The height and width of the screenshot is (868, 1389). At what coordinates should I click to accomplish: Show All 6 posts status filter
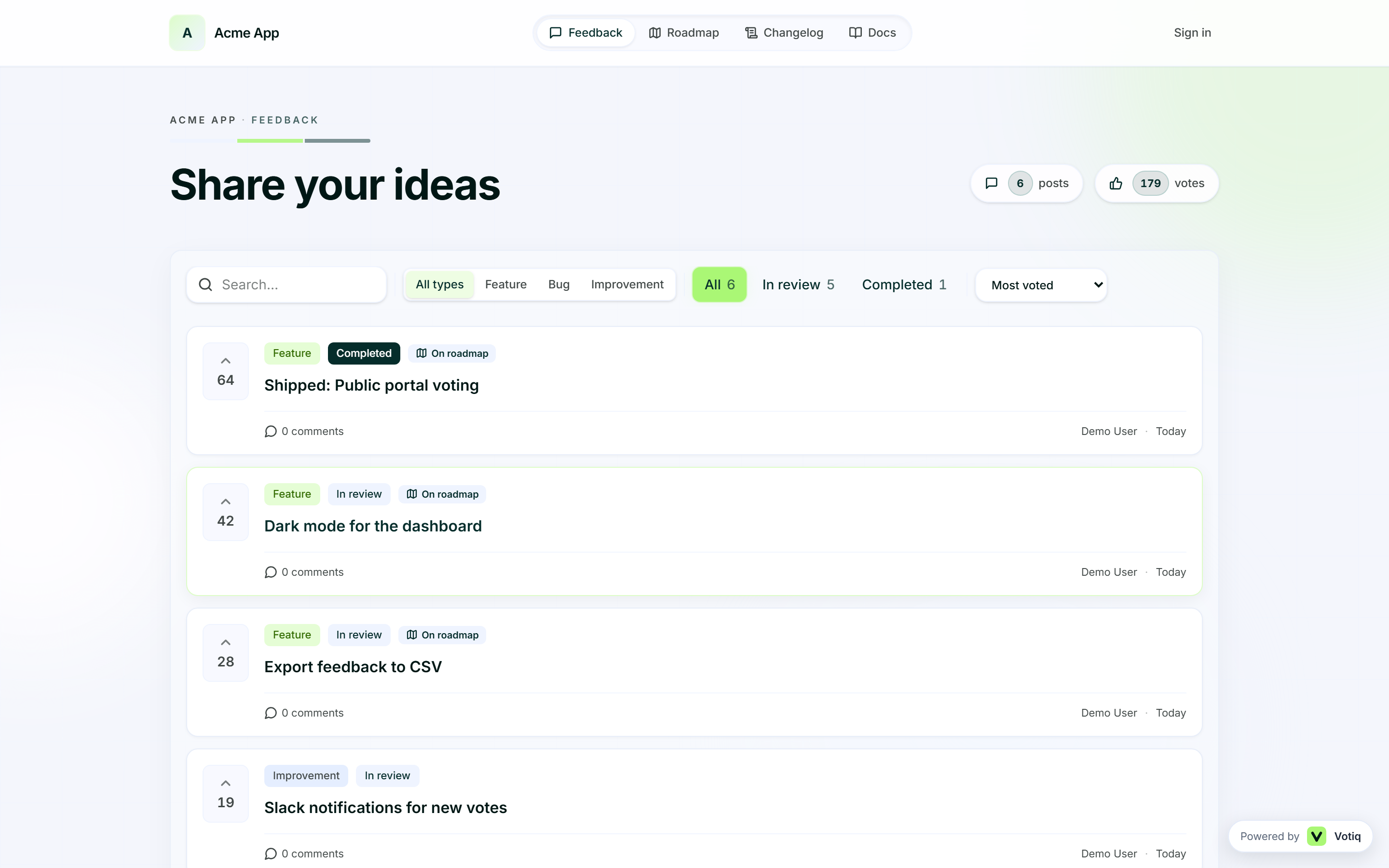(719, 285)
